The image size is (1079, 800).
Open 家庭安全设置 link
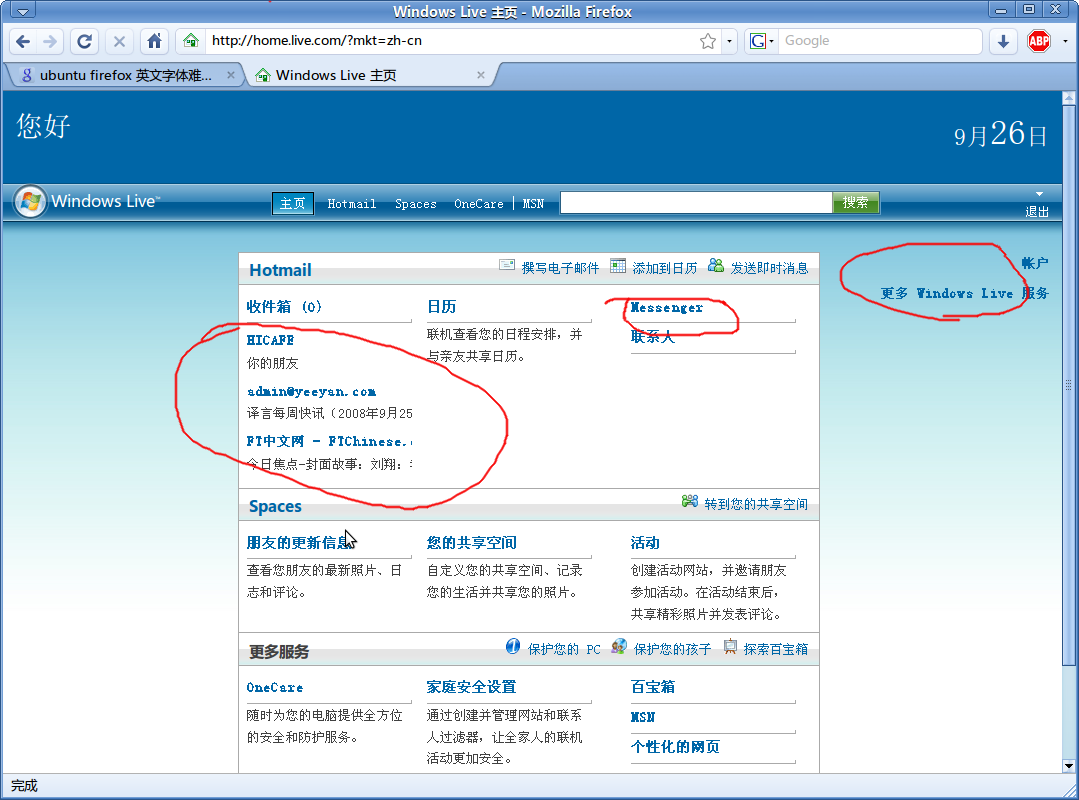point(471,687)
